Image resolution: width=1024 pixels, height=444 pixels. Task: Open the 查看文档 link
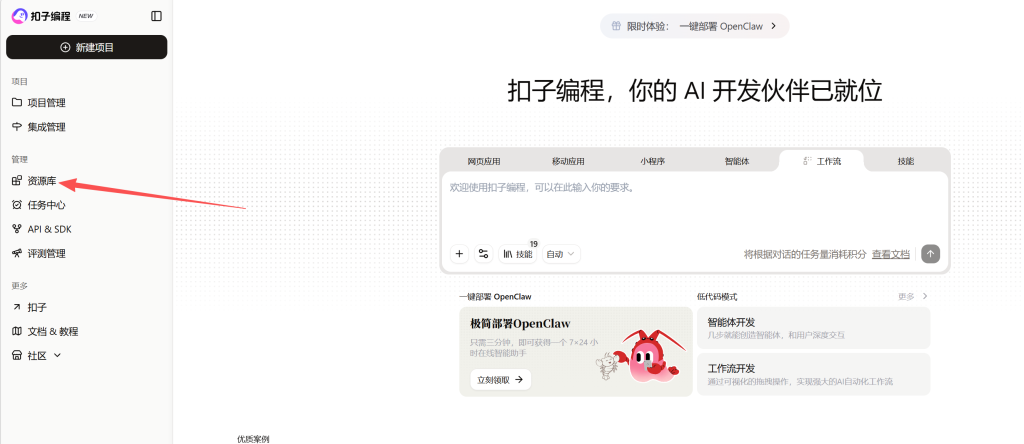tap(891, 254)
